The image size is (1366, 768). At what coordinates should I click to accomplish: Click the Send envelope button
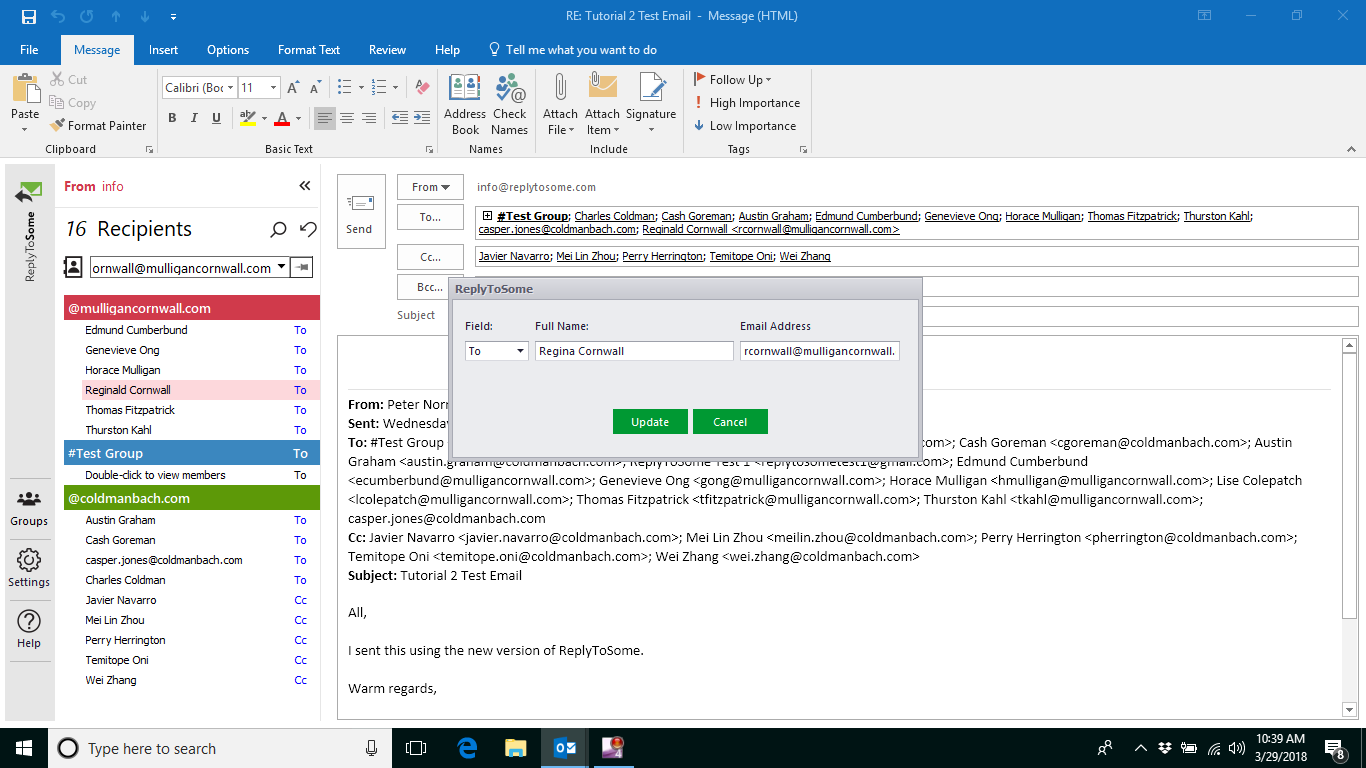[x=359, y=212]
